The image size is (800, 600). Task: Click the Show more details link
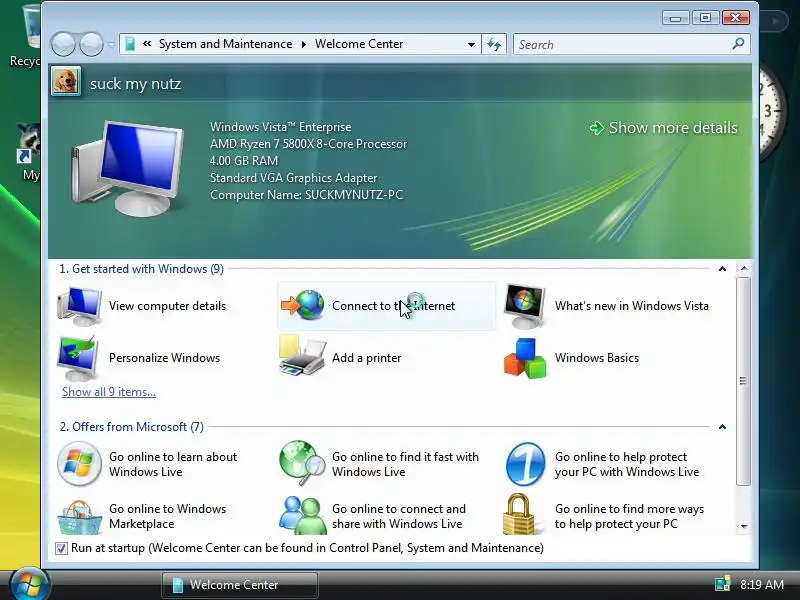point(672,128)
